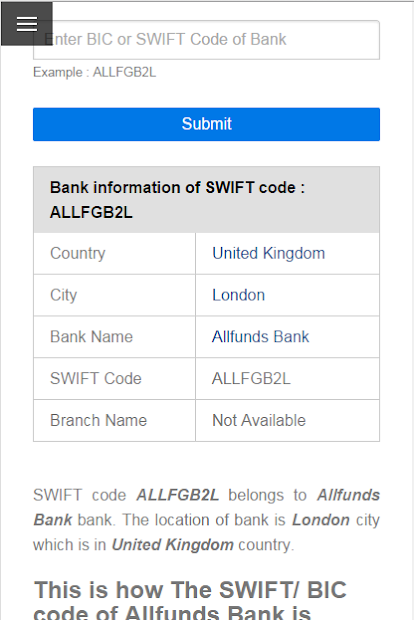The height and width of the screenshot is (620, 414).
Task: Click bold italic London in the paragraph
Action: coord(321,520)
